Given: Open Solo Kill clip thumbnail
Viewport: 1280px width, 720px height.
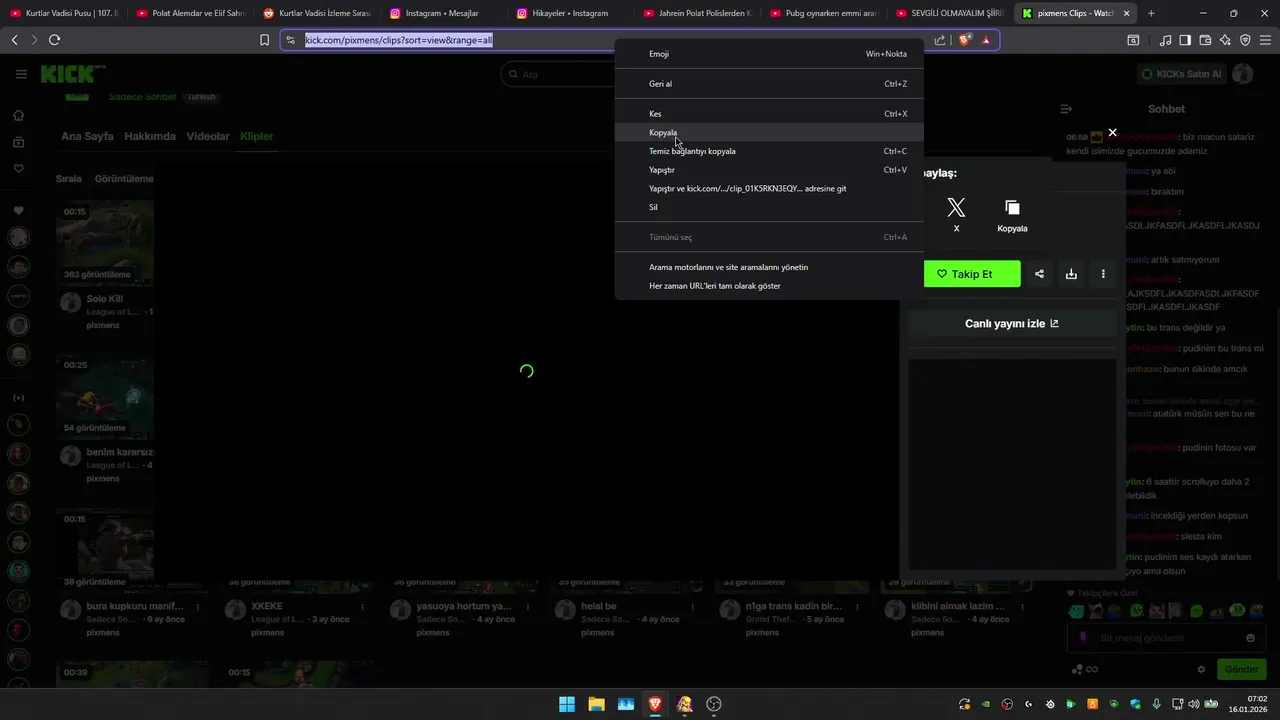Looking at the screenshot, I should tap(105, 242).
